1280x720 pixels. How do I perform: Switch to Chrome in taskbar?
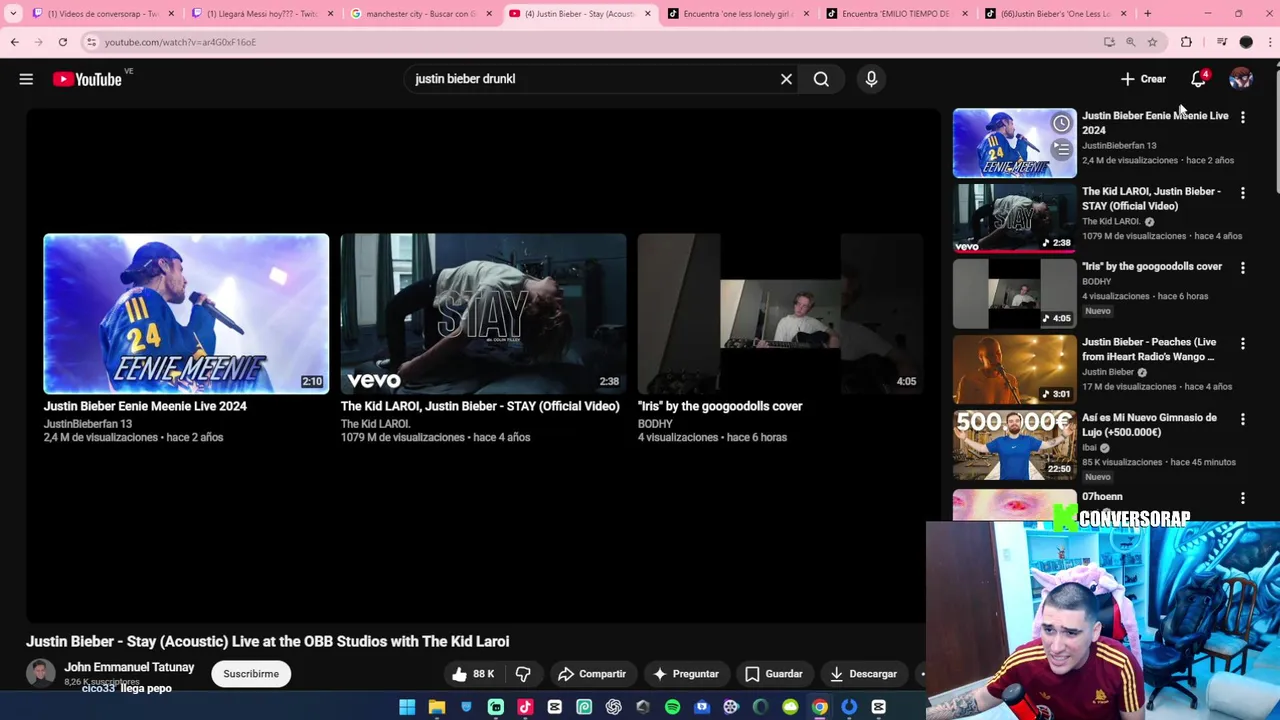pyautogui.click(x=819, y=707)
